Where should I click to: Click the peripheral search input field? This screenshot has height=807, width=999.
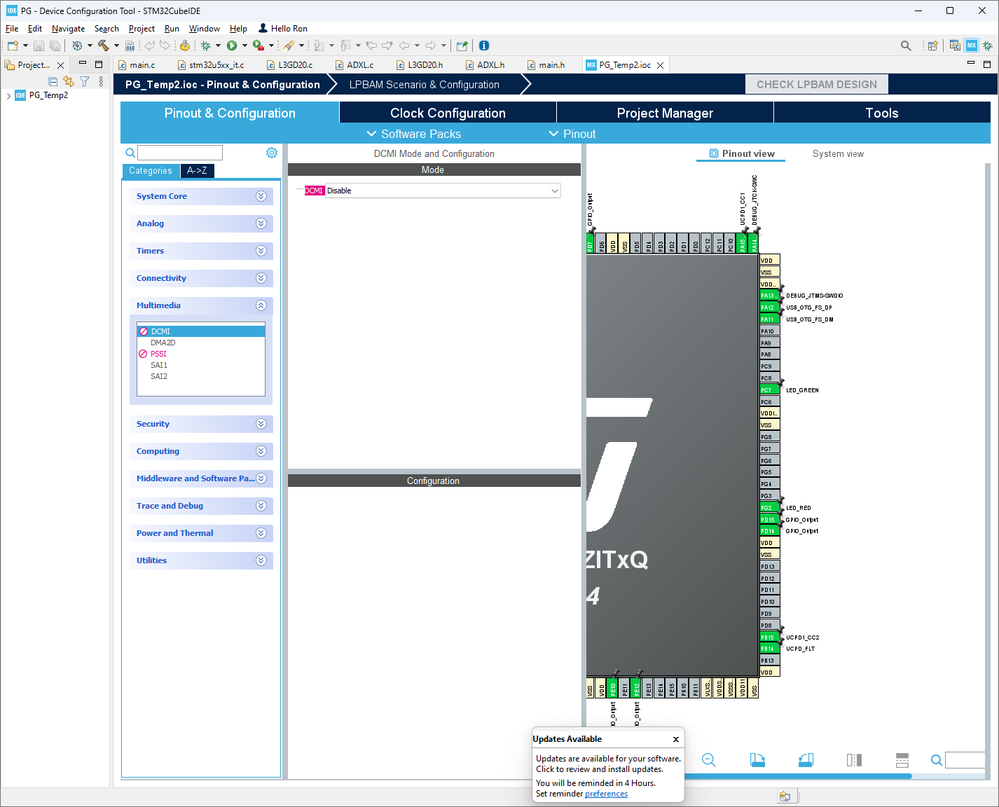pos(180,153)
